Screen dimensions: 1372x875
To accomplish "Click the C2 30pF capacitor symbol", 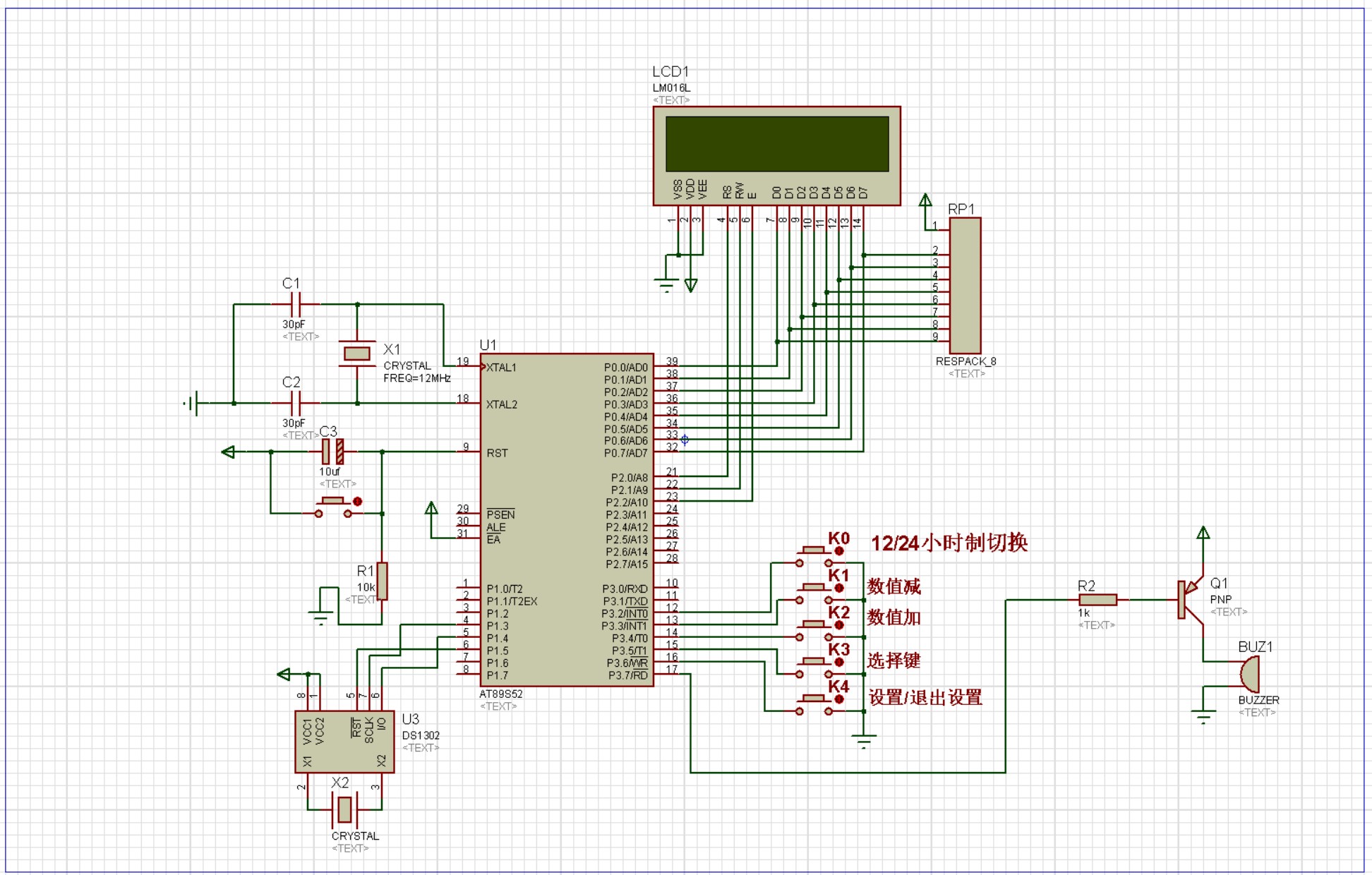I will 296,403.
